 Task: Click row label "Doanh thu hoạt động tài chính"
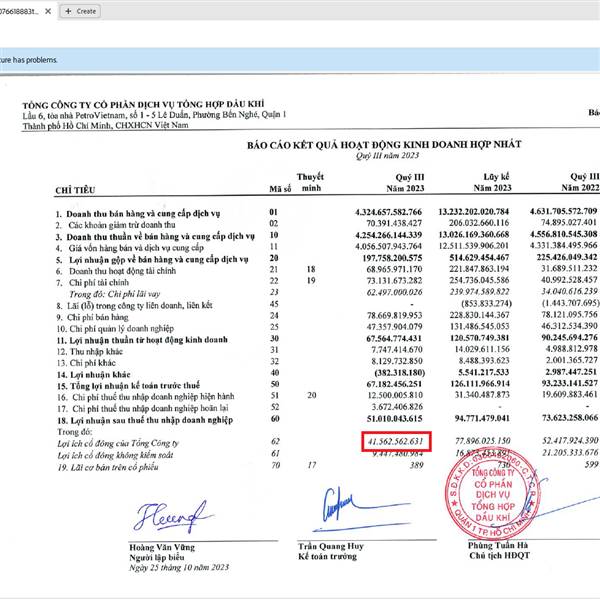pos(122,271)
